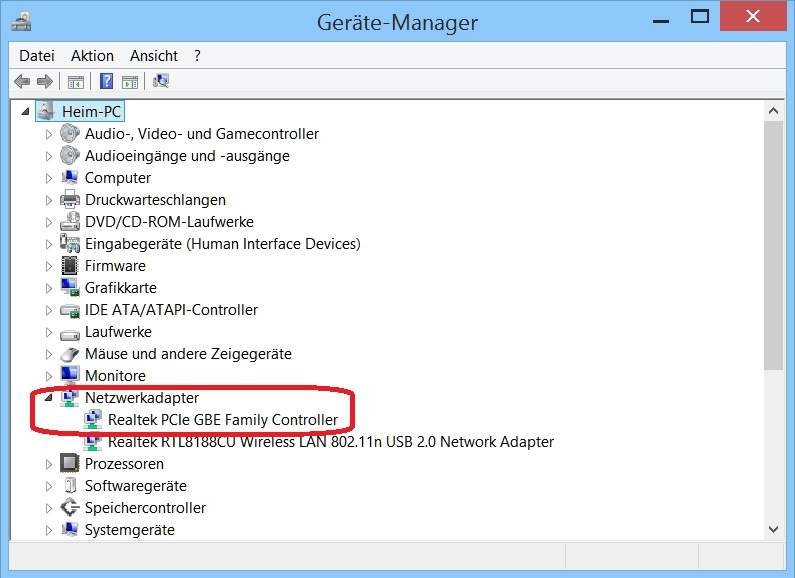Select the Speichercontroller label
Screen dimensions: 795x578
point(146,508)
